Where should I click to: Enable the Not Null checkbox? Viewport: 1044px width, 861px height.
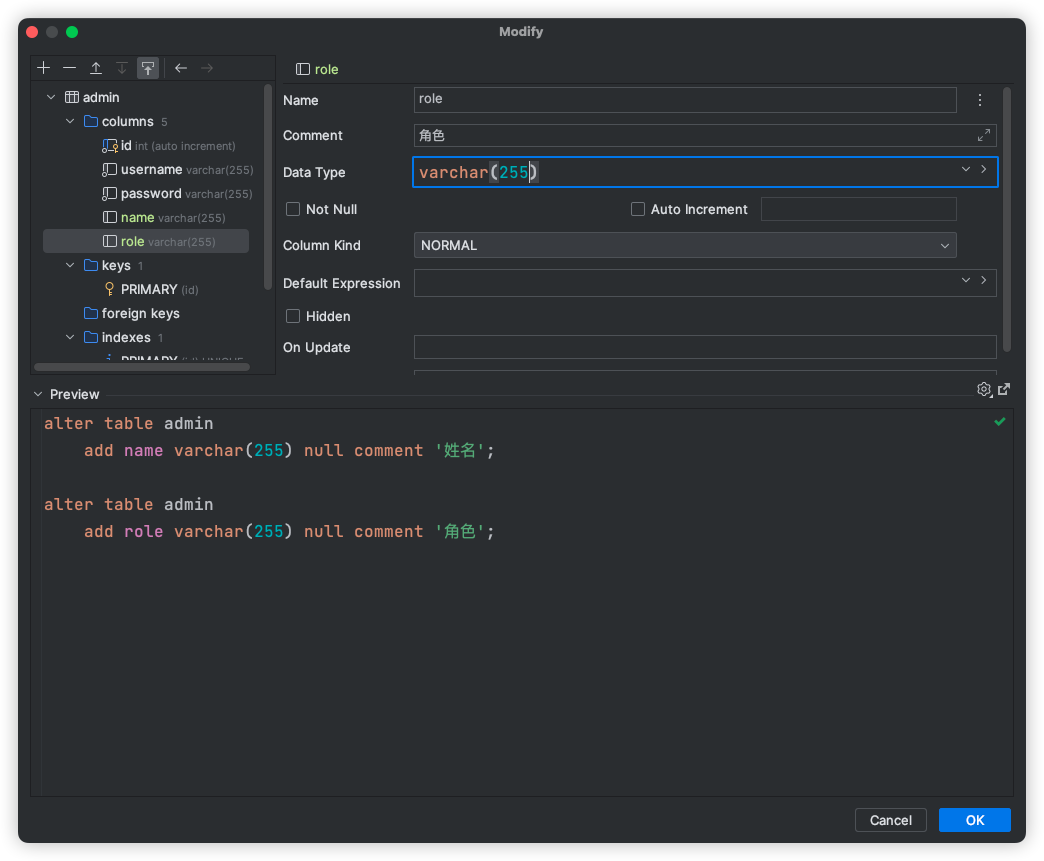293,209
